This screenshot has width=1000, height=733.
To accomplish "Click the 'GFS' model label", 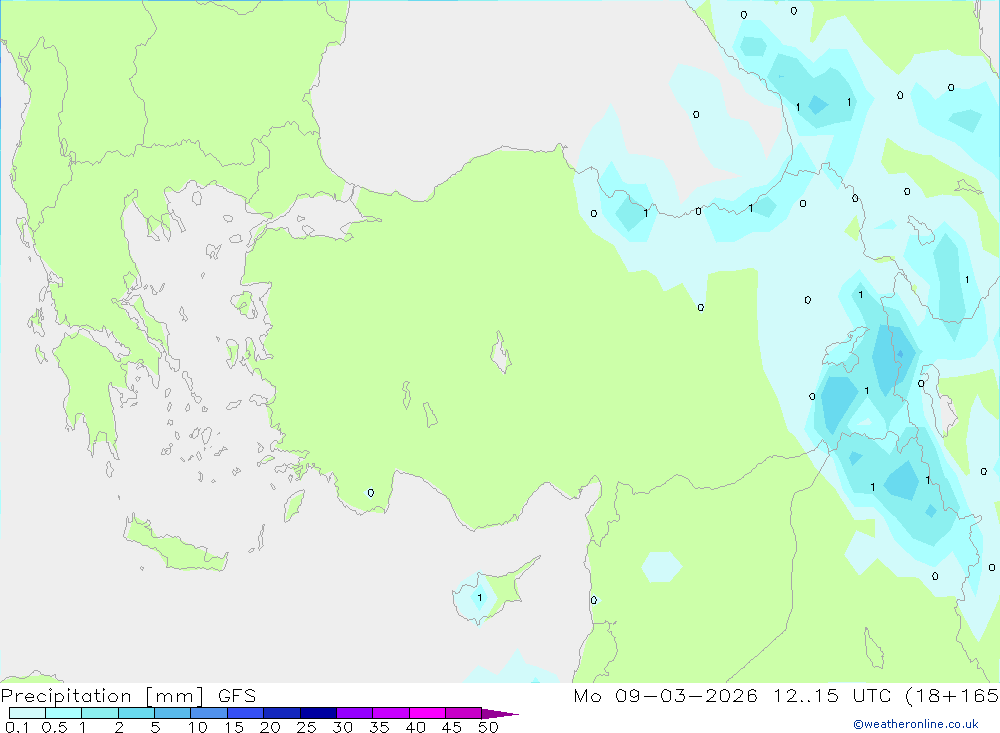I will (237, 696).
